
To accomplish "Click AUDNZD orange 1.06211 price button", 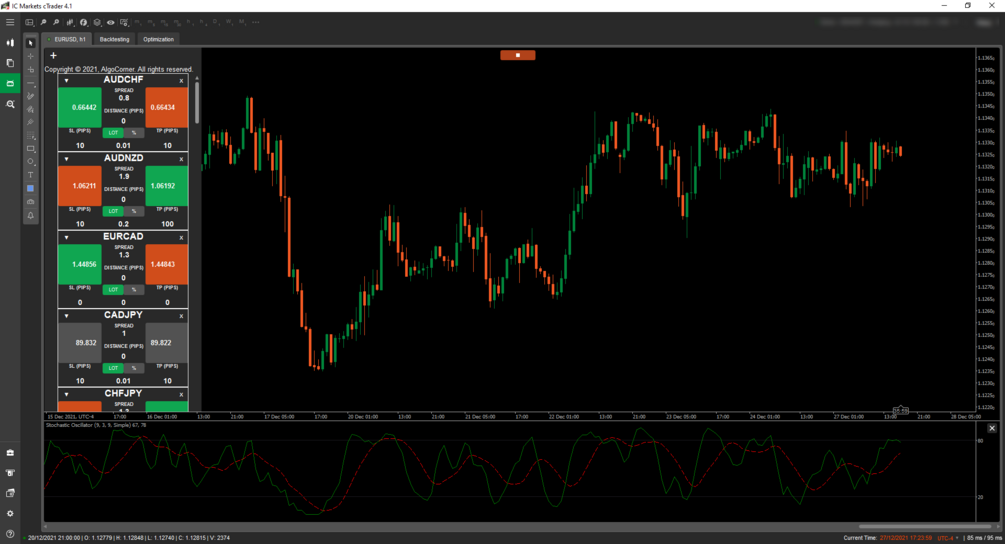I will [80, 186].
